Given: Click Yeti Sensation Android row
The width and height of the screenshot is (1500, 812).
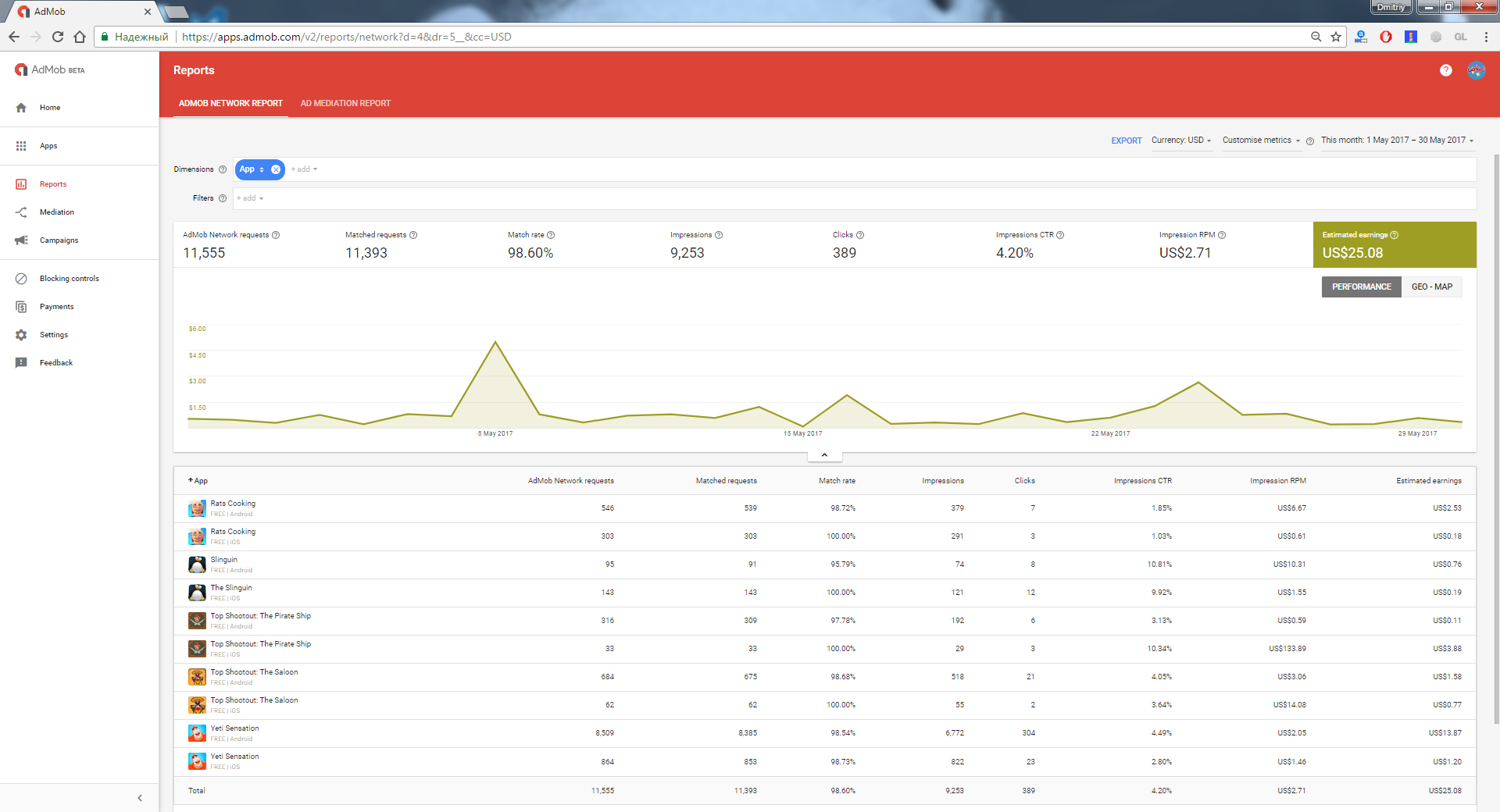Looking at the screenshot, I should pyautogui.click(x=825, y=733).
